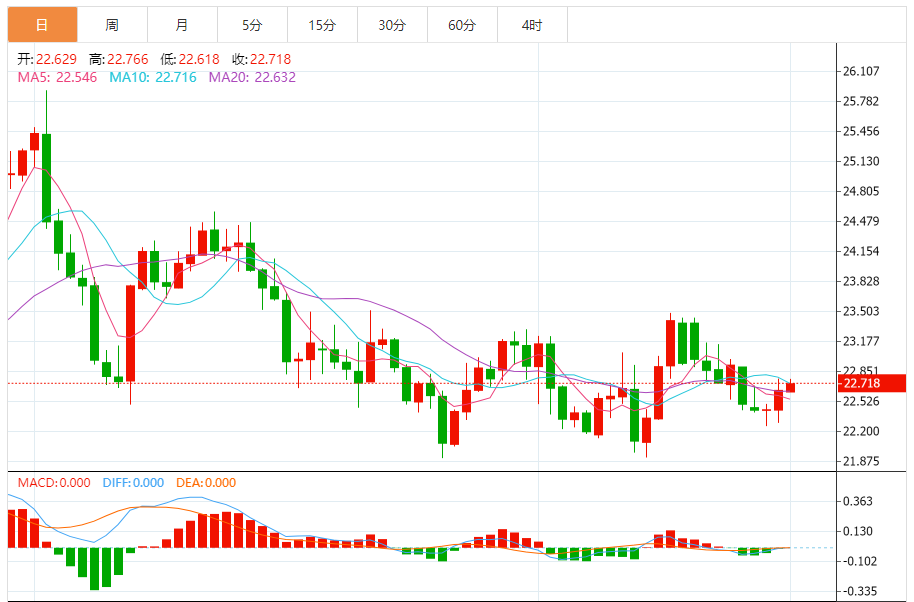Click the 24.805 price axis label

(x=861, y=192)
